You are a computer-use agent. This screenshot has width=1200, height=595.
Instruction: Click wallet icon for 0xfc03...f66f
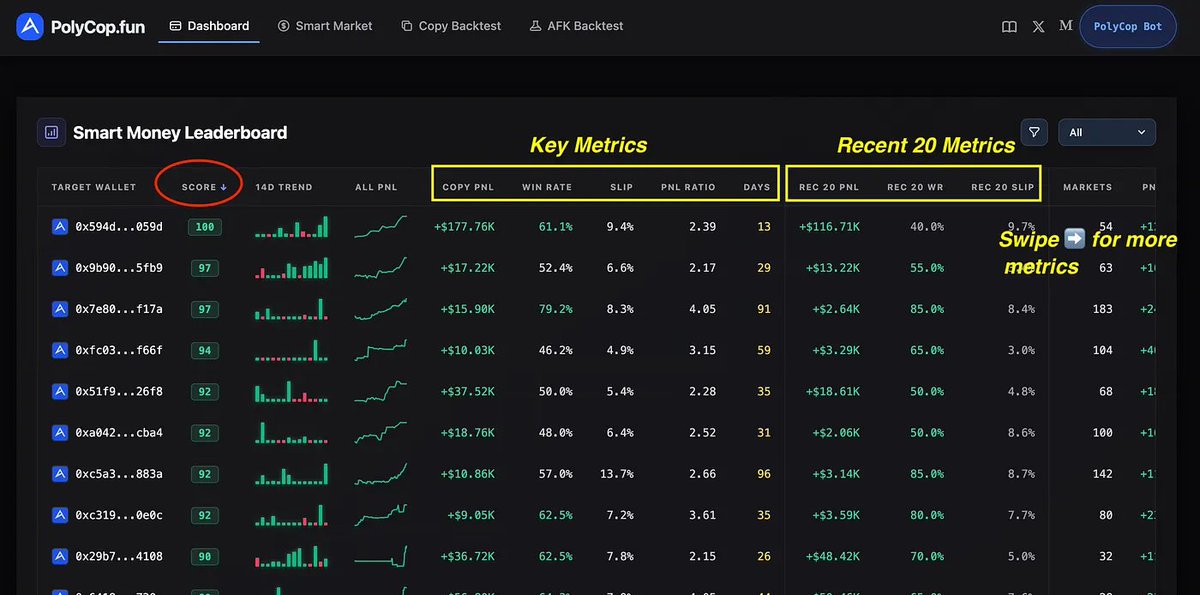[x=59, y=350]
